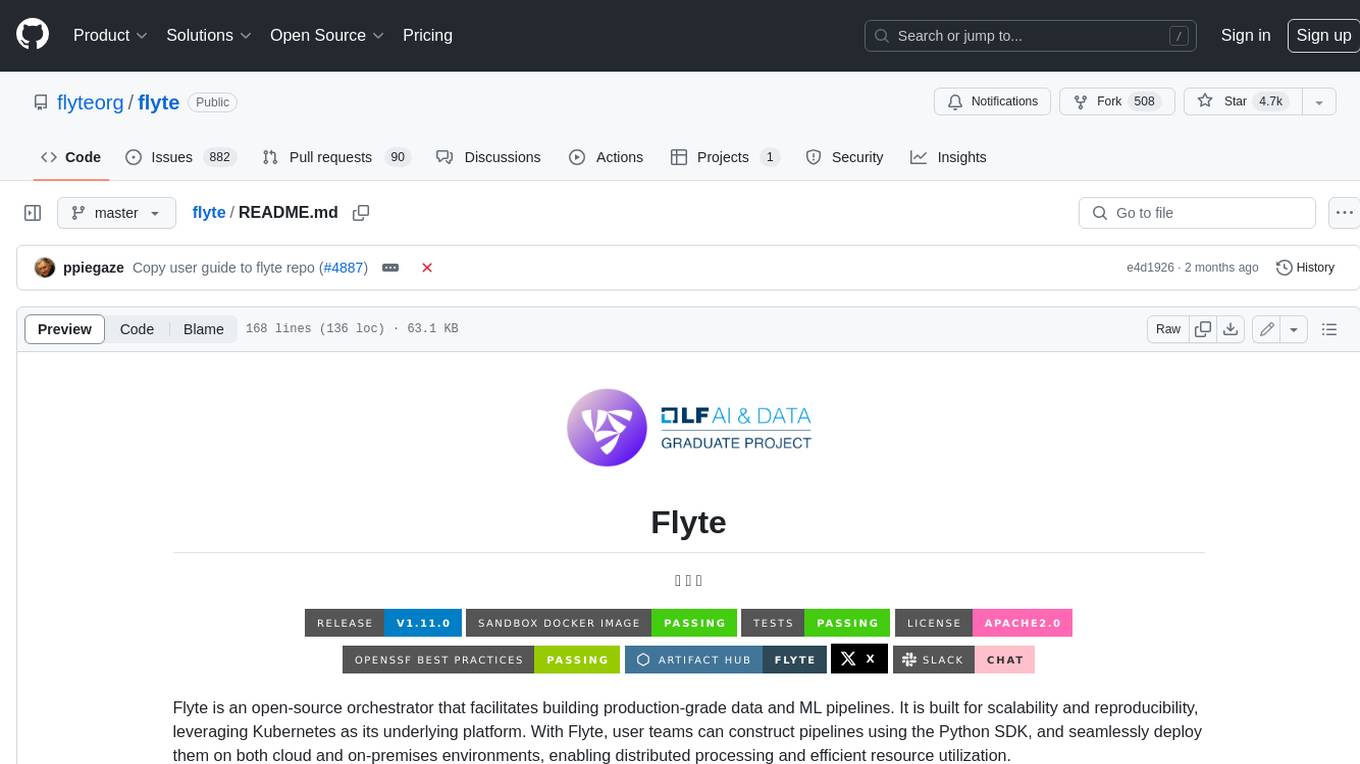The image size is (1360, 764).
Task: Click the OpenSSF Best Practices badge
Action: [482, 659]
